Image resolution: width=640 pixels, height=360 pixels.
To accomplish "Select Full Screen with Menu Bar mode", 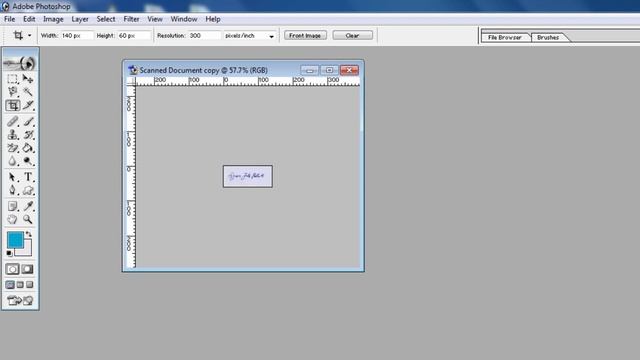I will point(20,285).
